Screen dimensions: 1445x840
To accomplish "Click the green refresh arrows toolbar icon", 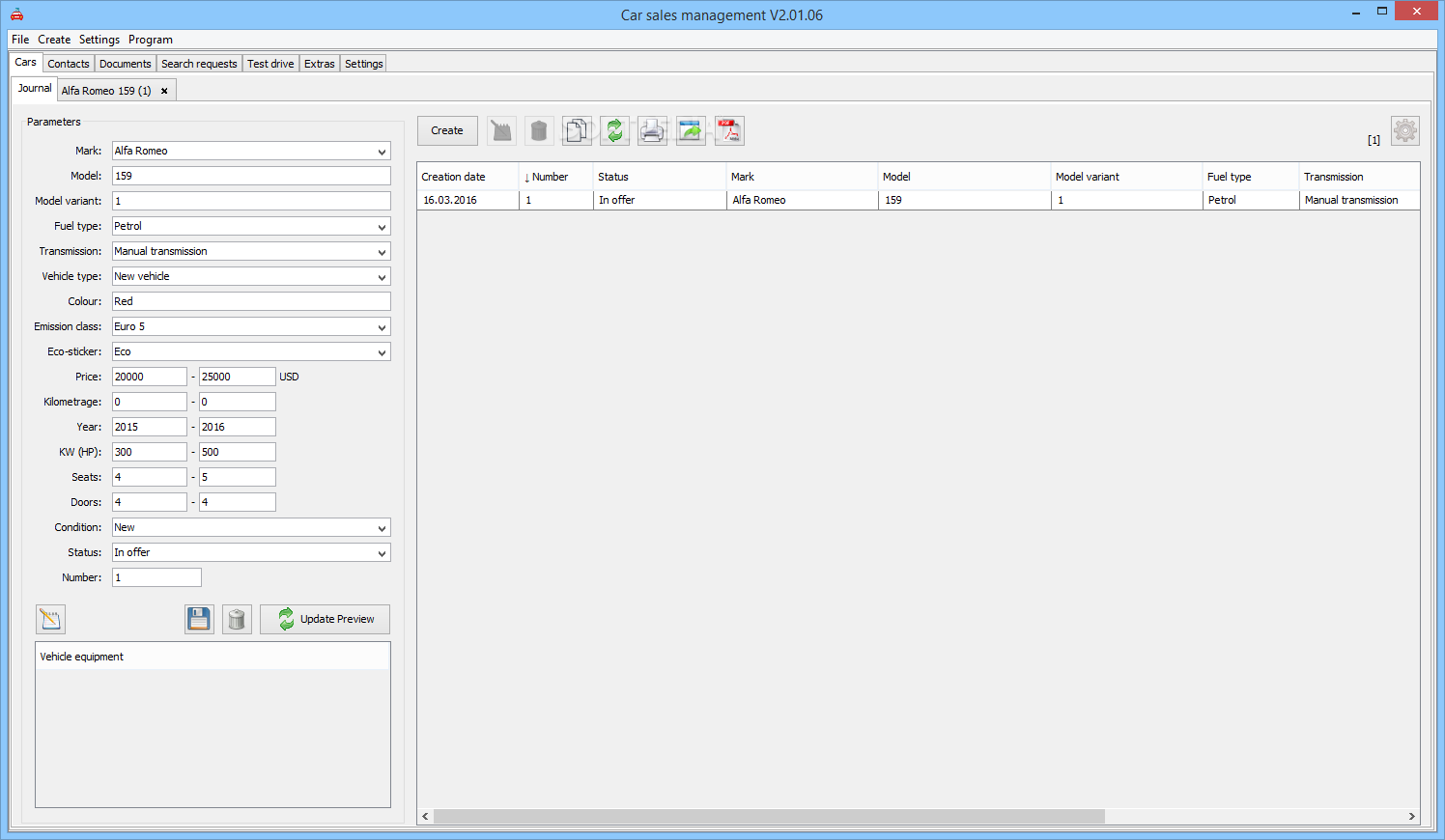I will [614, 130].
